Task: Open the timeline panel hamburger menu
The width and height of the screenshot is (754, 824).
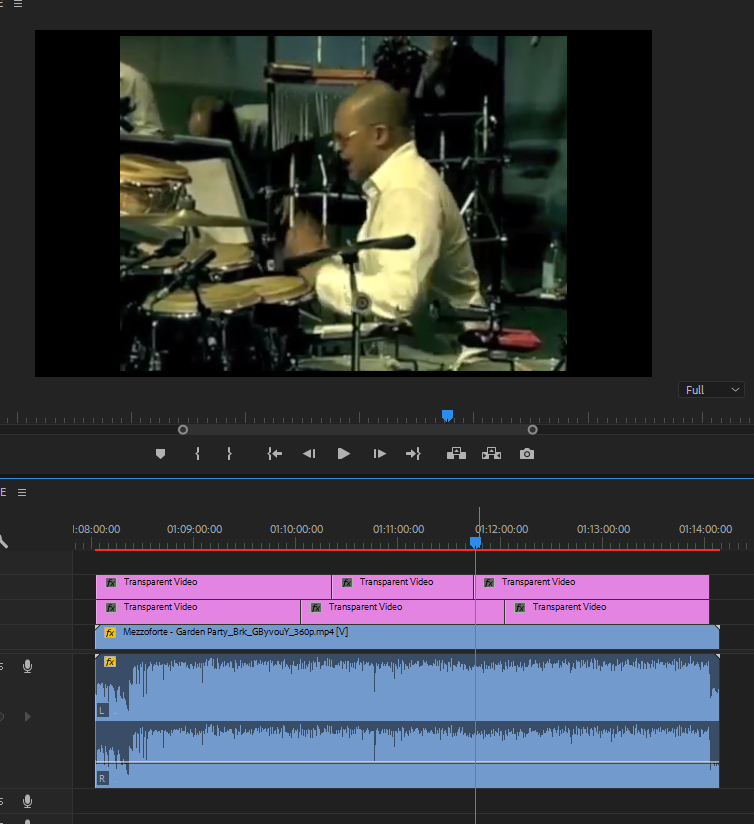Action: tap(22, 492)
